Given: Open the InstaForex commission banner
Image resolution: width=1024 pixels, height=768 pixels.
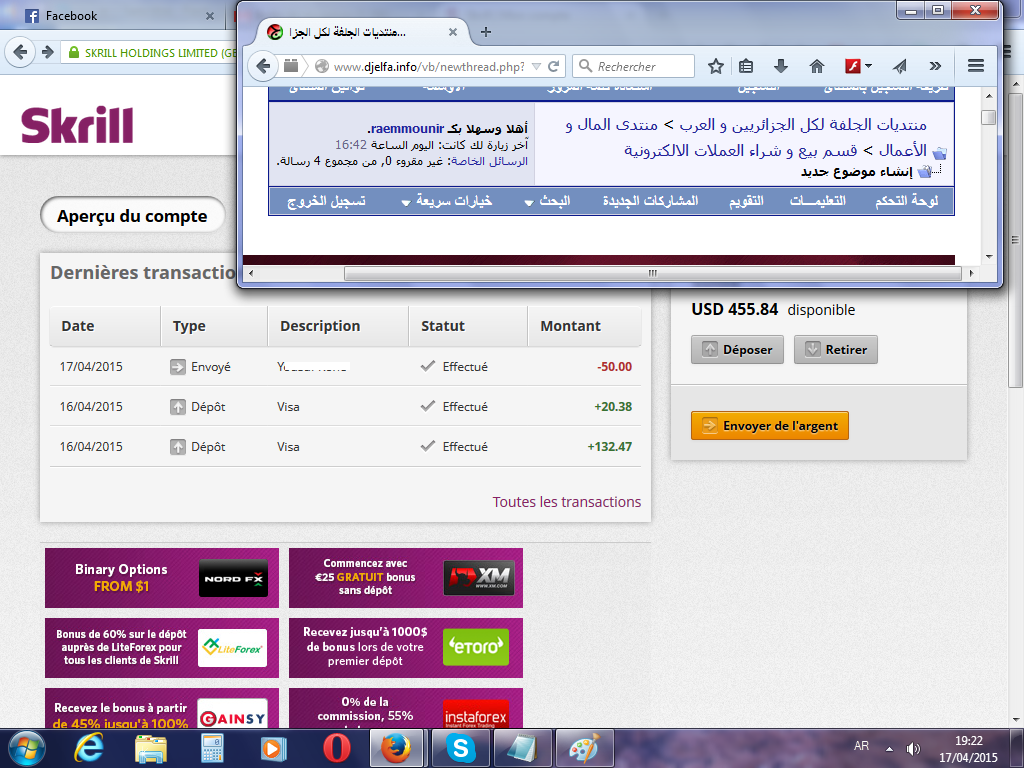Looking at the screenshot, I should pyautogui.click(x=406, y=709).
